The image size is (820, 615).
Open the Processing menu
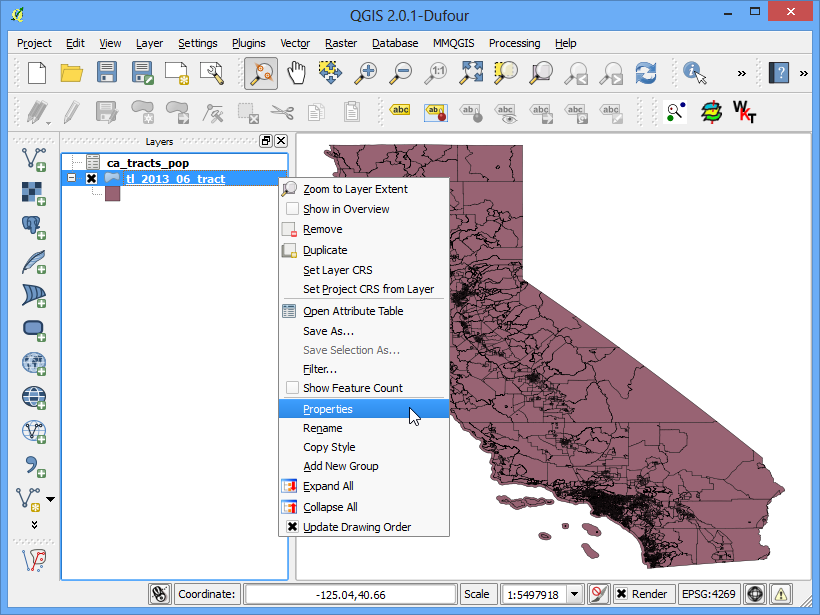(x=515, y=43)
